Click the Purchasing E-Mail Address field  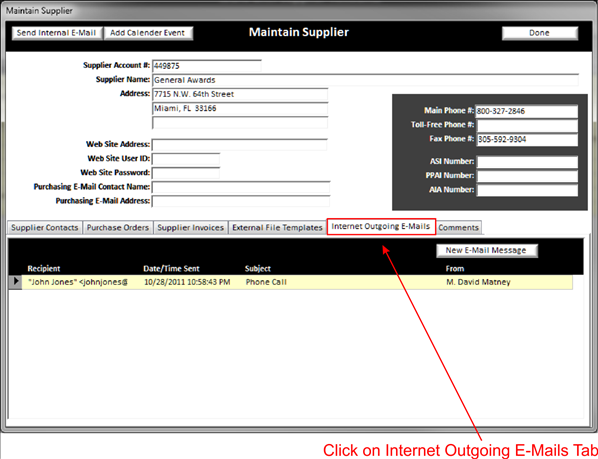[x=241, y=201]
